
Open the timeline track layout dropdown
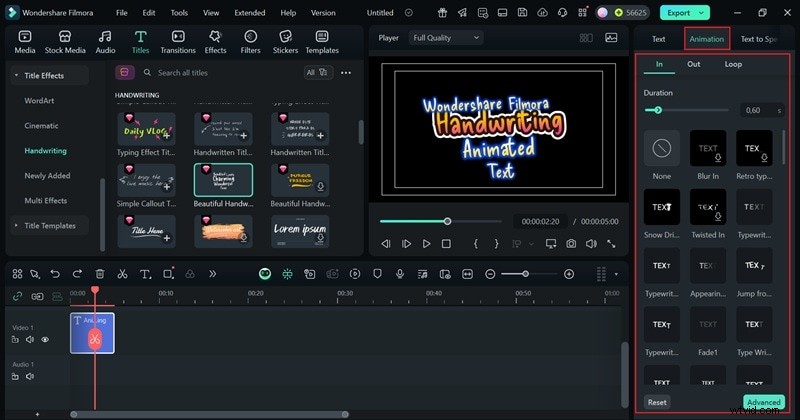(616, 274)
